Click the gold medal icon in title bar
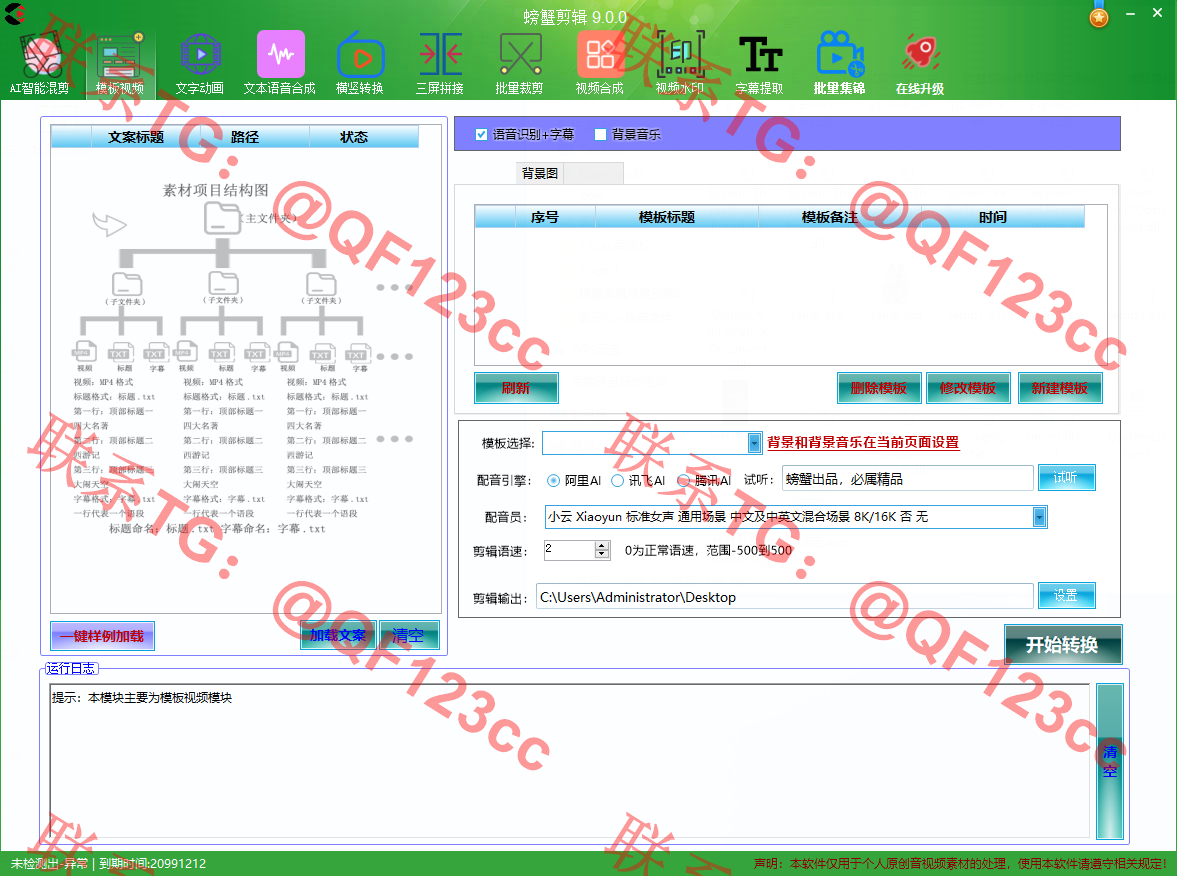Screen dimensions: 1177x876 (x=1099, y=15)
